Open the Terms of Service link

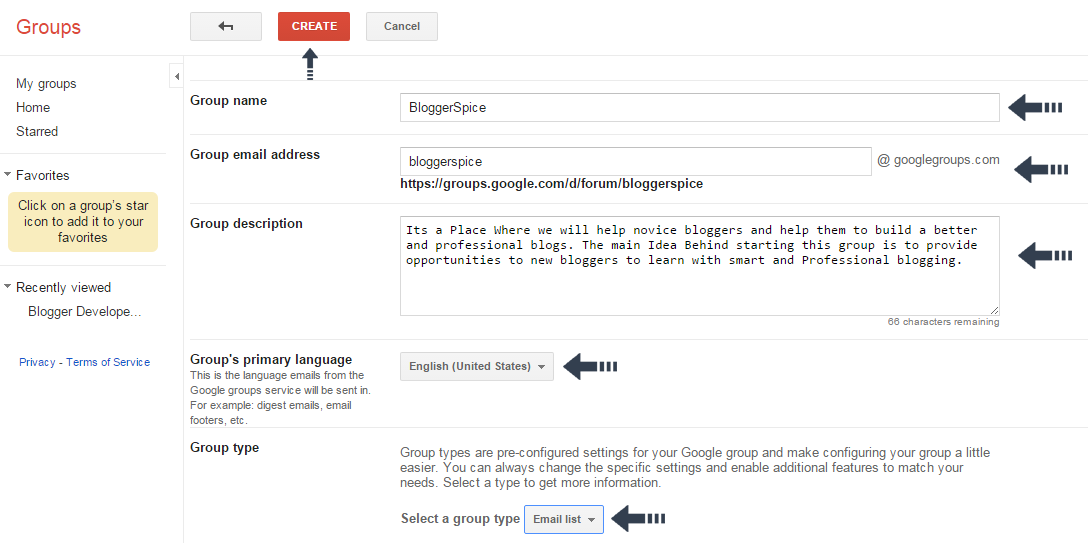[x=108, y=362]
